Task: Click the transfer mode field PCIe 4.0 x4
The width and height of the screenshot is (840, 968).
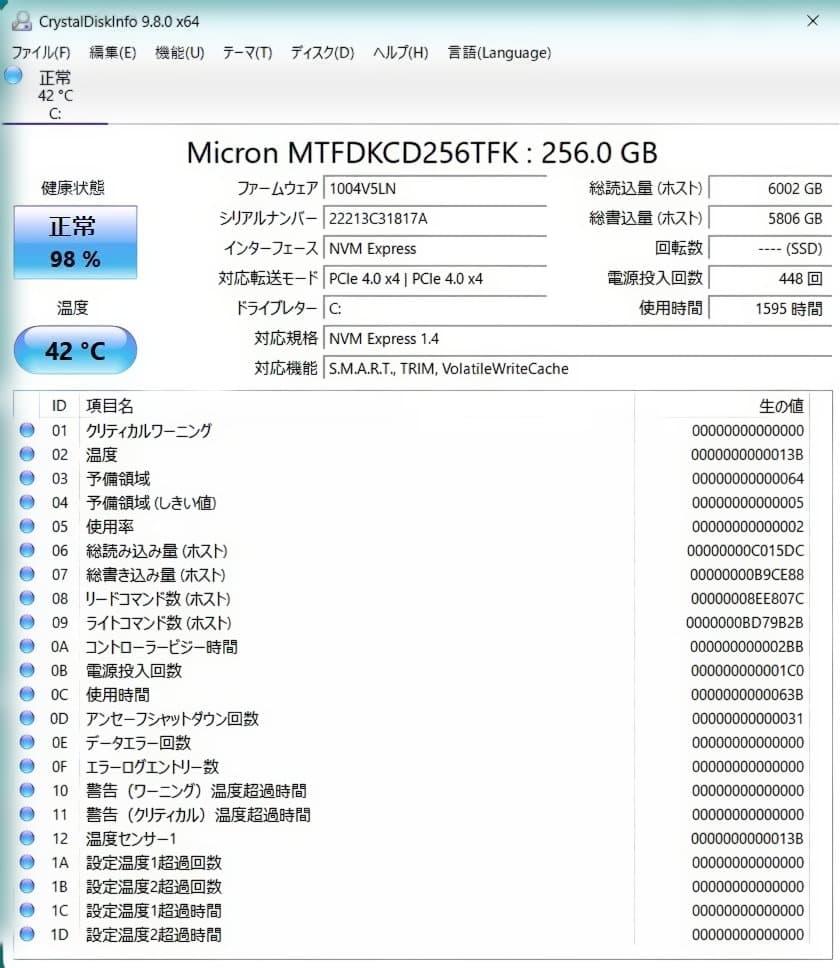Action: (435, 278)
